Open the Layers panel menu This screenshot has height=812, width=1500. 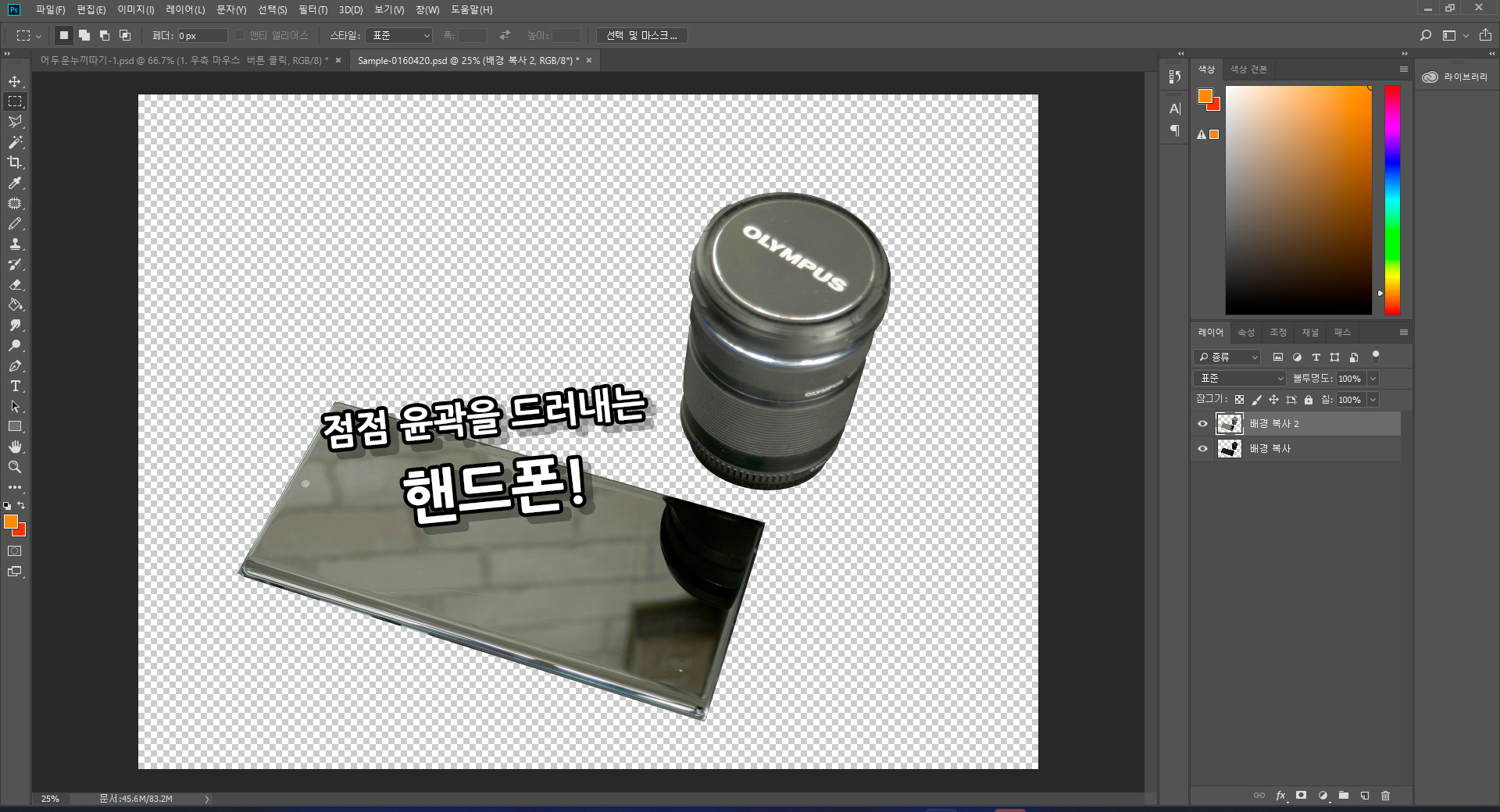click(x=1403, y=333)
